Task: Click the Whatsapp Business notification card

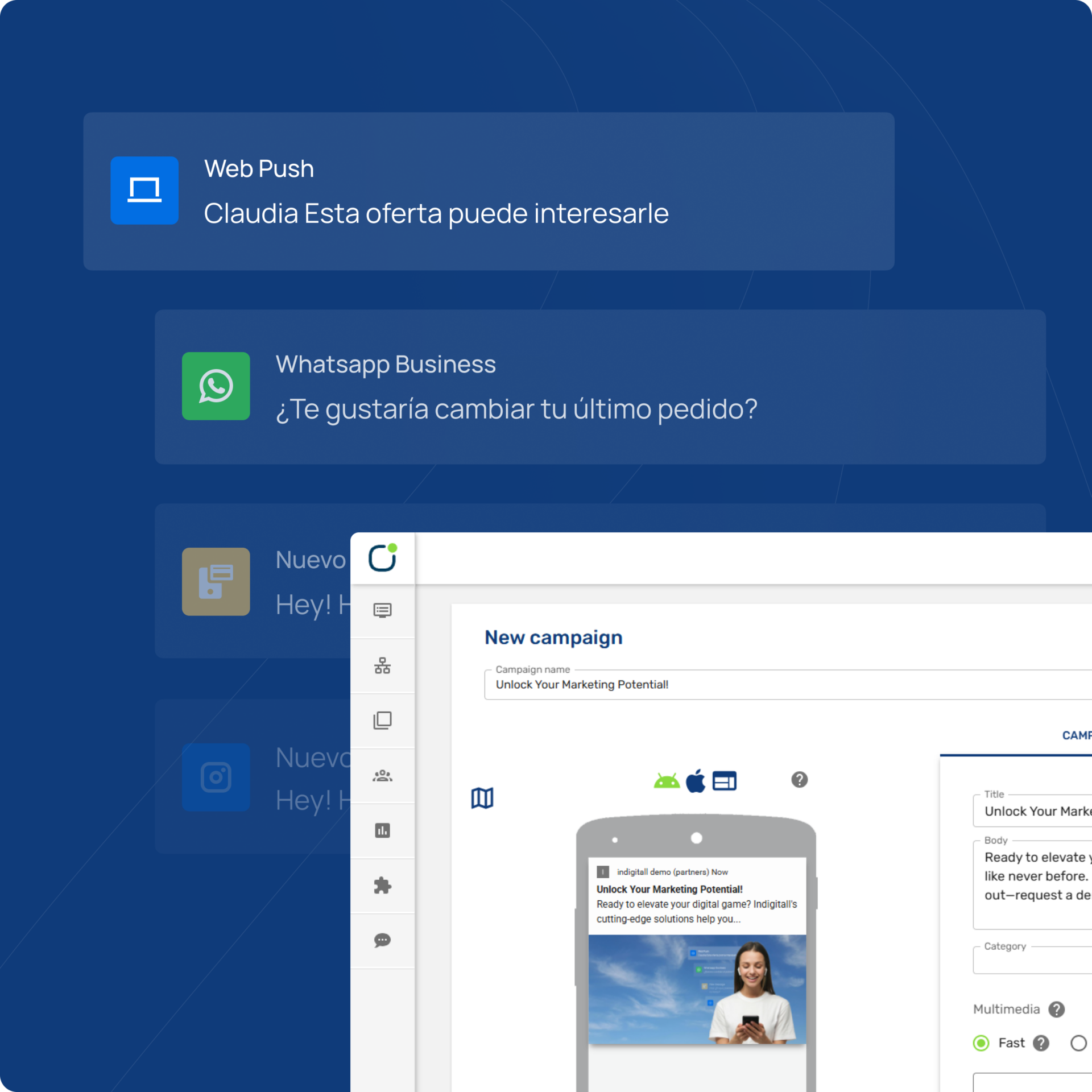Action: [597, 387]
